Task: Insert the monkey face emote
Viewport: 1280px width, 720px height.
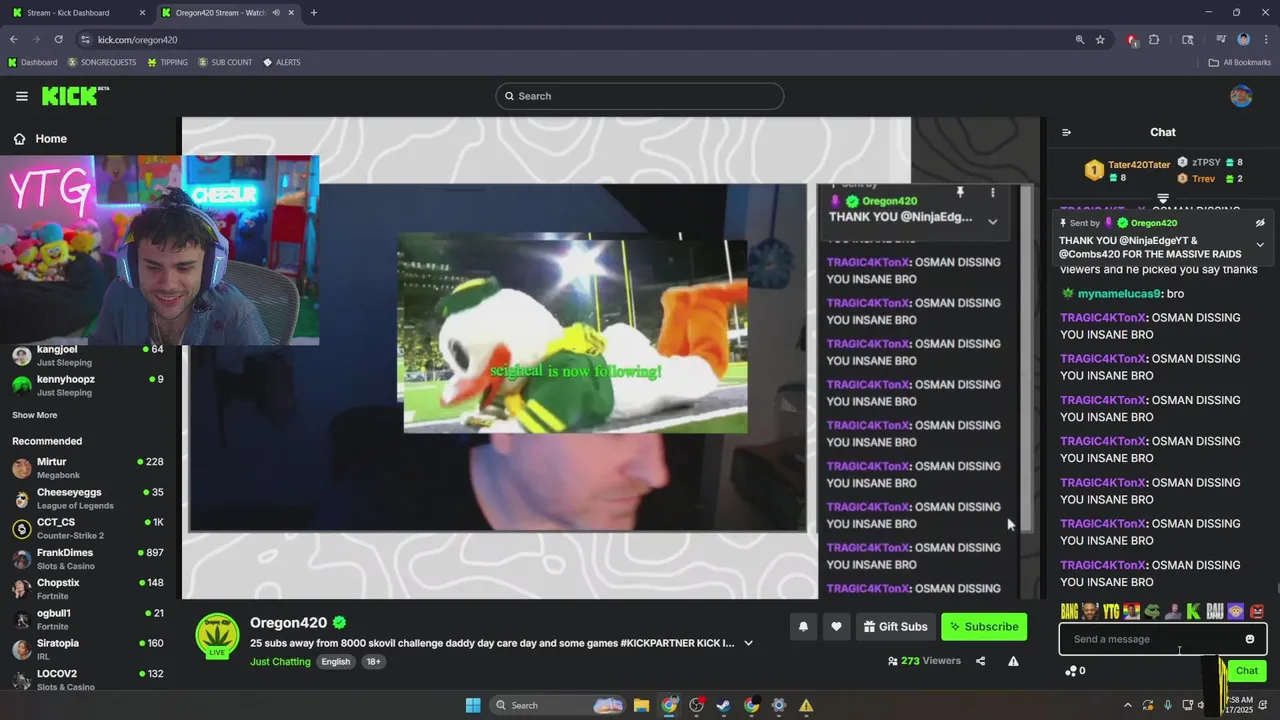Action: pyautogui.click(x=1236, y=611)
